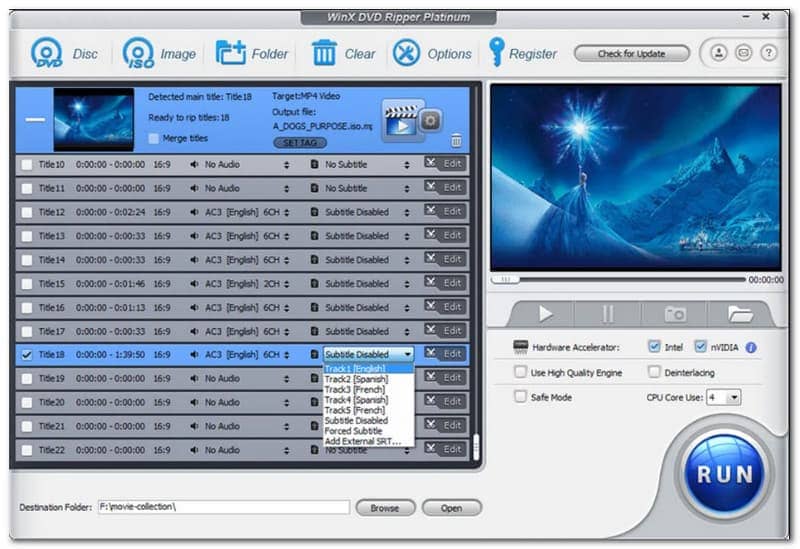
Task: Click the Destination Folder path field
Action: (223, 507)
